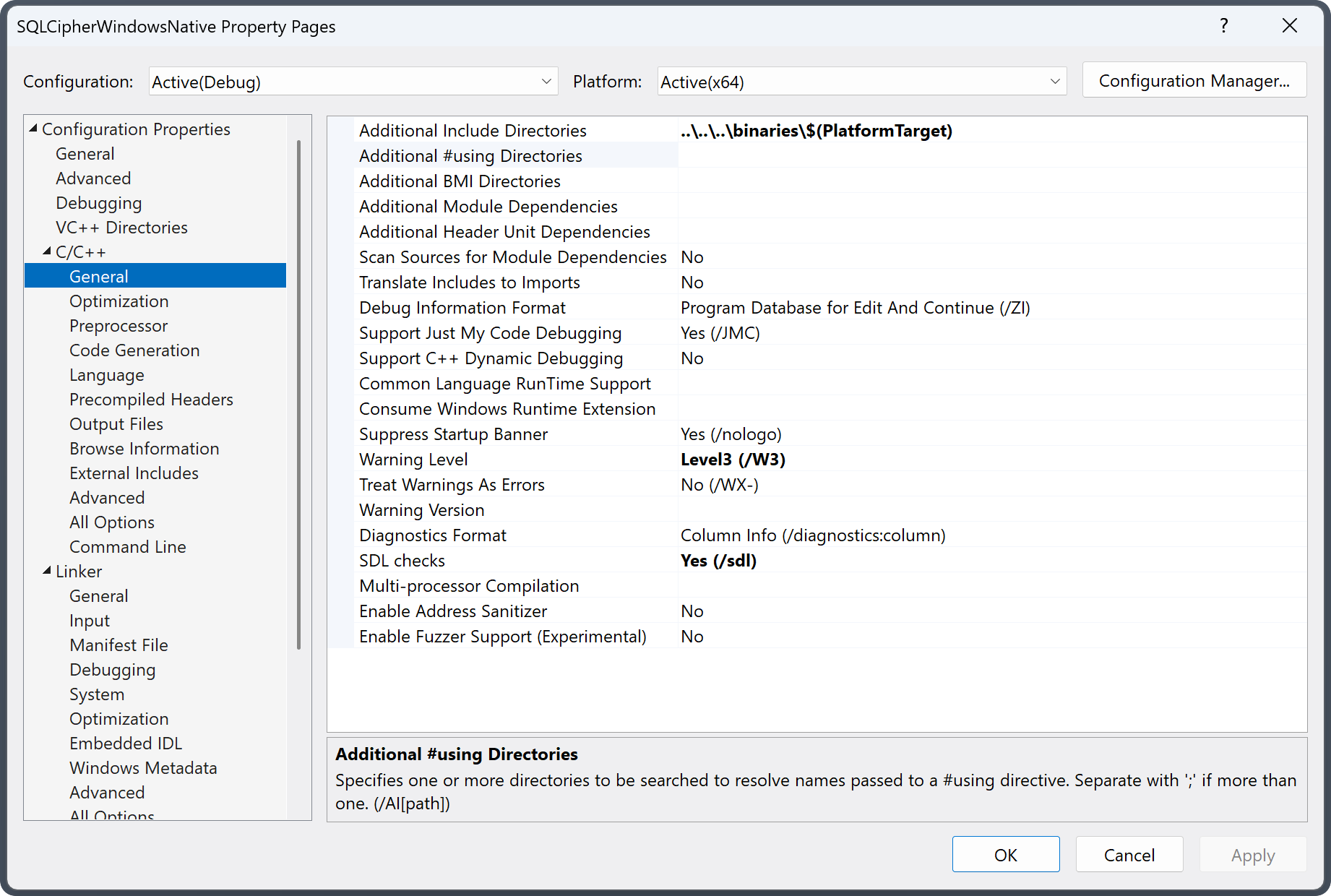Dismiss dialog with Cancel button
The image size is (1331, 896).
coord(1129,855)
